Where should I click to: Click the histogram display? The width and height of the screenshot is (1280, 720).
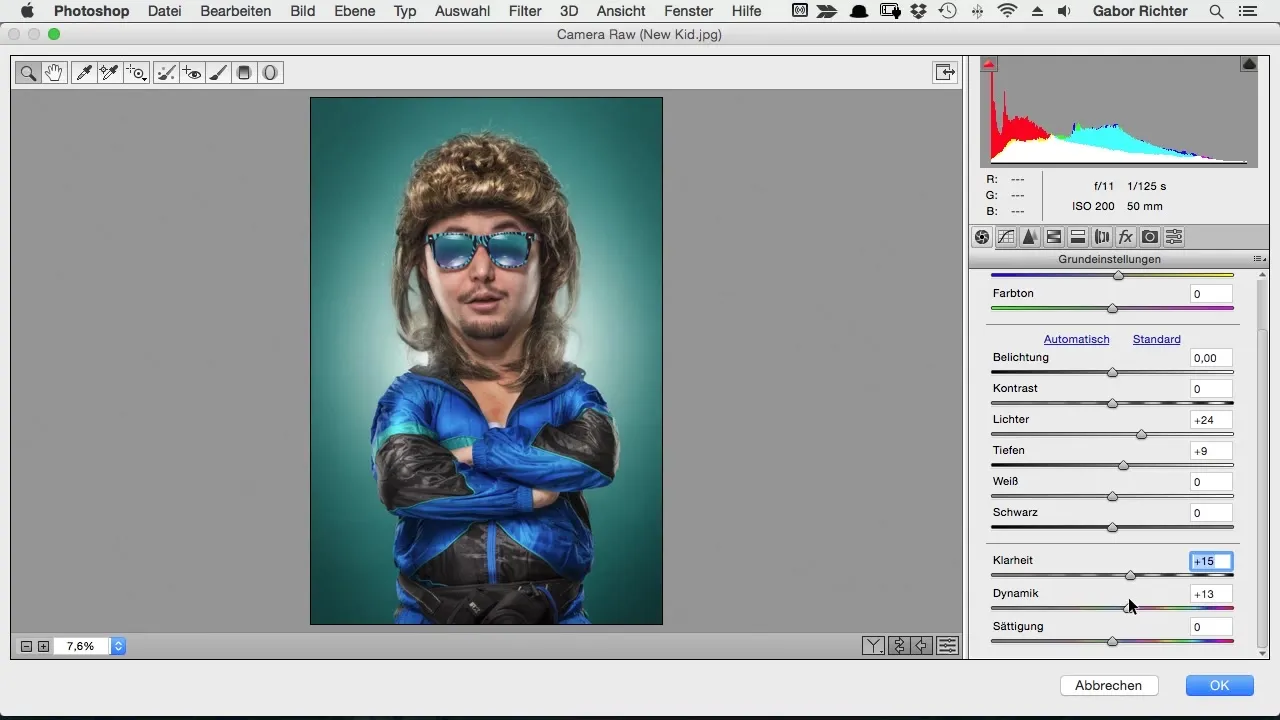coord(1119,112)
